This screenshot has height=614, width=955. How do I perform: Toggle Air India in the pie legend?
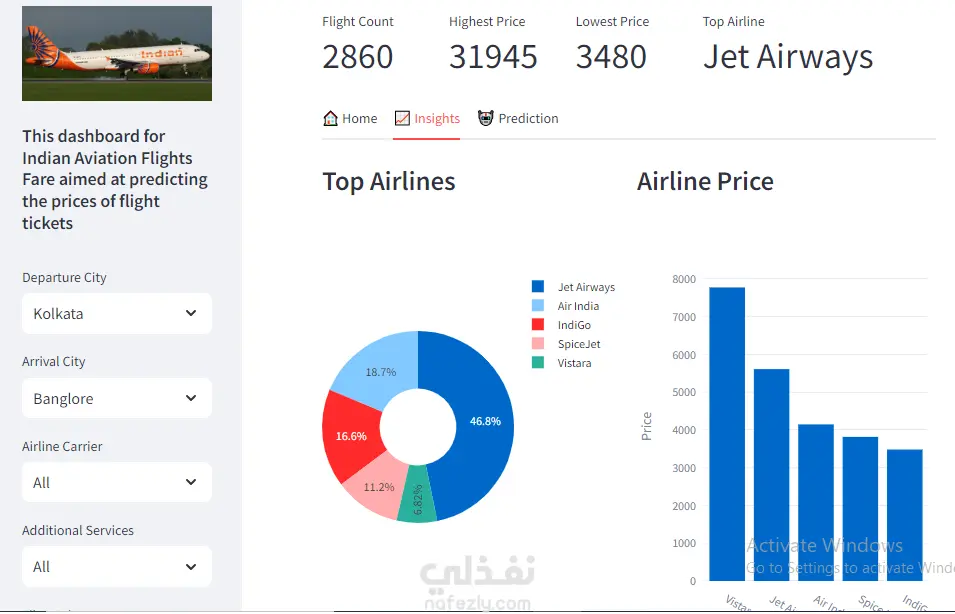click(578, 306)
